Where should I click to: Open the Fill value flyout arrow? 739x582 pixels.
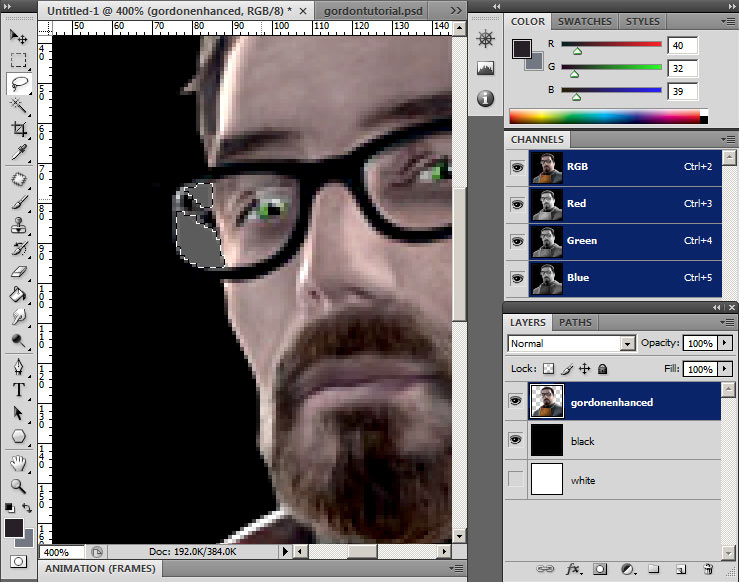(x=725, y=369)
